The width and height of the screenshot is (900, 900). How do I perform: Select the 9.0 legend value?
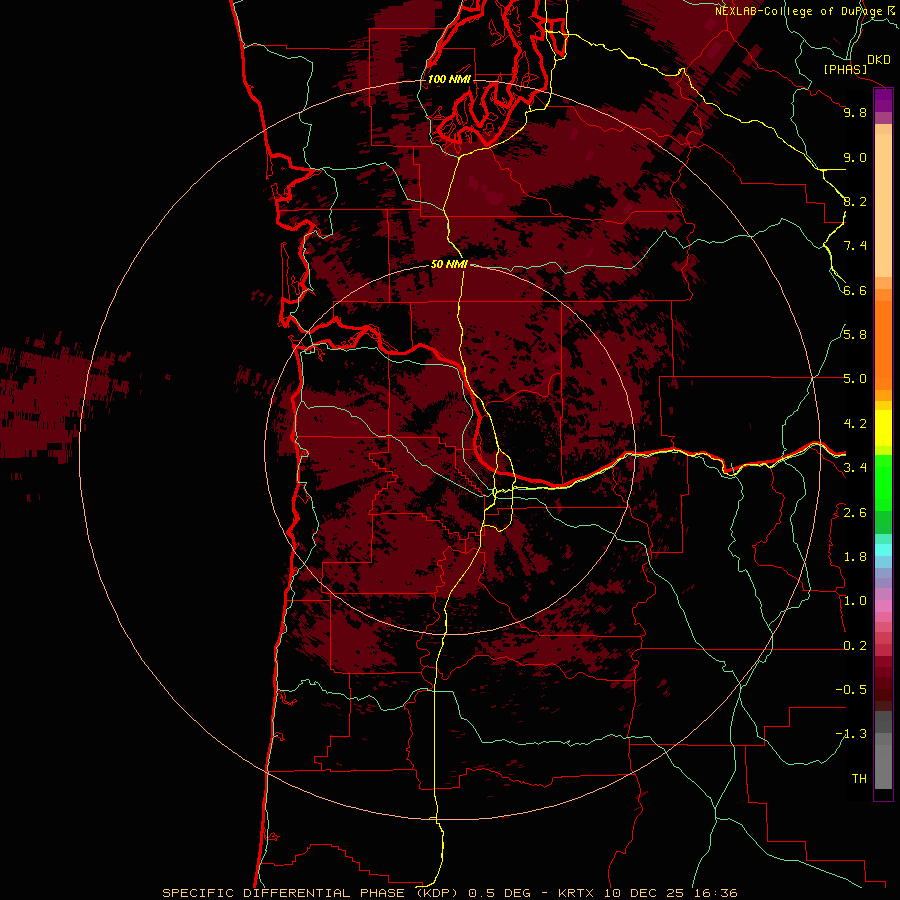[x=855, y=157]
